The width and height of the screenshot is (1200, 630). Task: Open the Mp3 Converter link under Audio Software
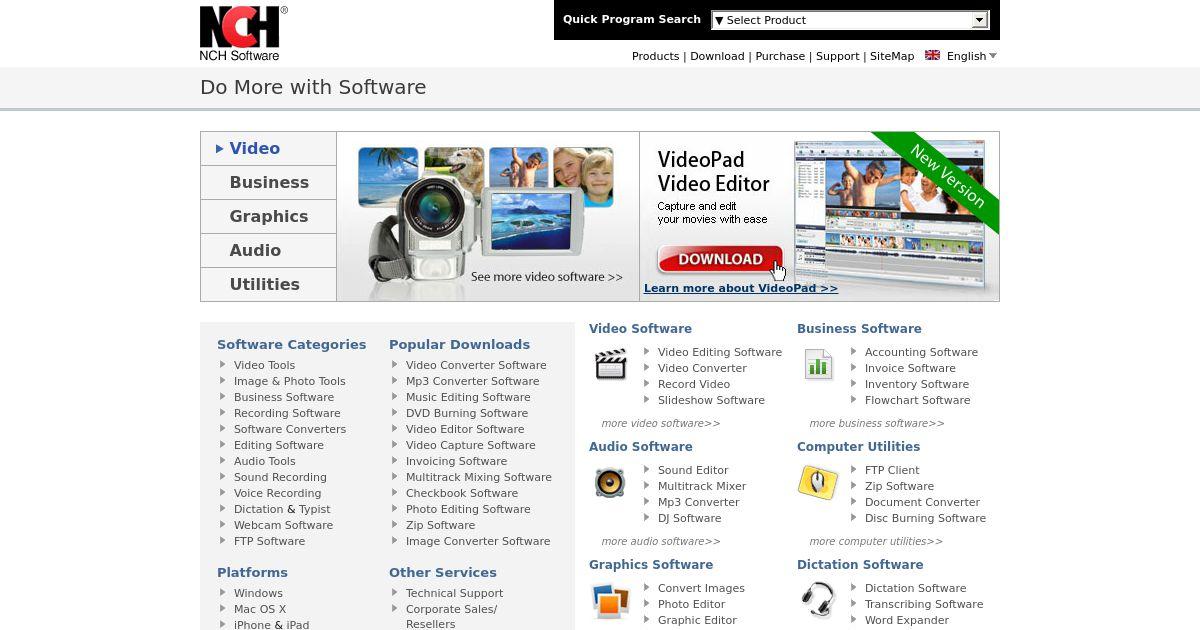(x=699, y=502)
